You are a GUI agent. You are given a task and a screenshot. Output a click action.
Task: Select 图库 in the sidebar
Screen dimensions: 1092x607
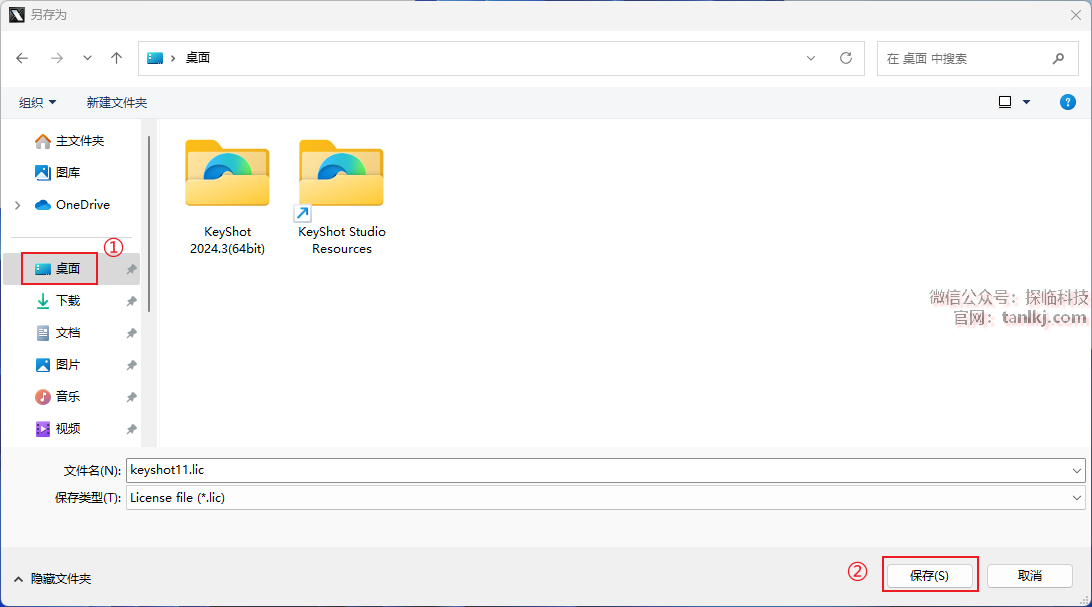click(x=58, y=172)
